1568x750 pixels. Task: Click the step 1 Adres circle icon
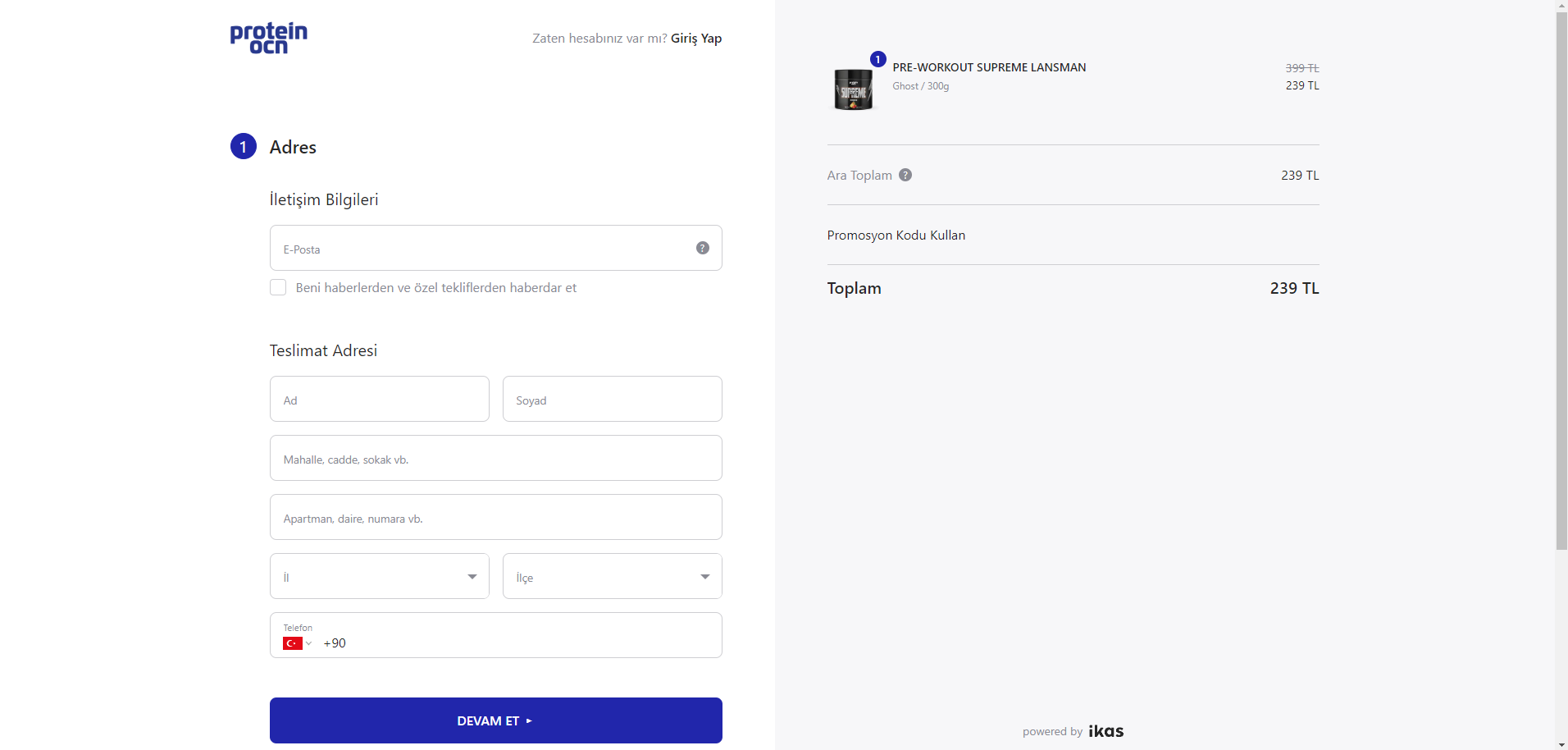[x=244, y=146]
